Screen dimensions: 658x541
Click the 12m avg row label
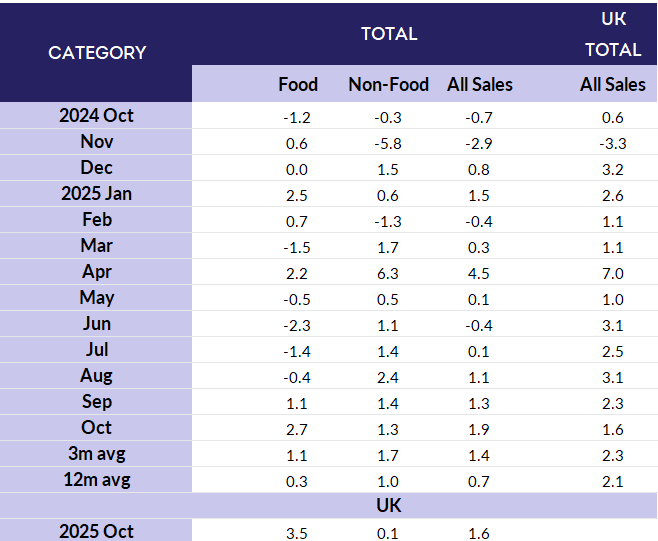click(x=96, y=480)
